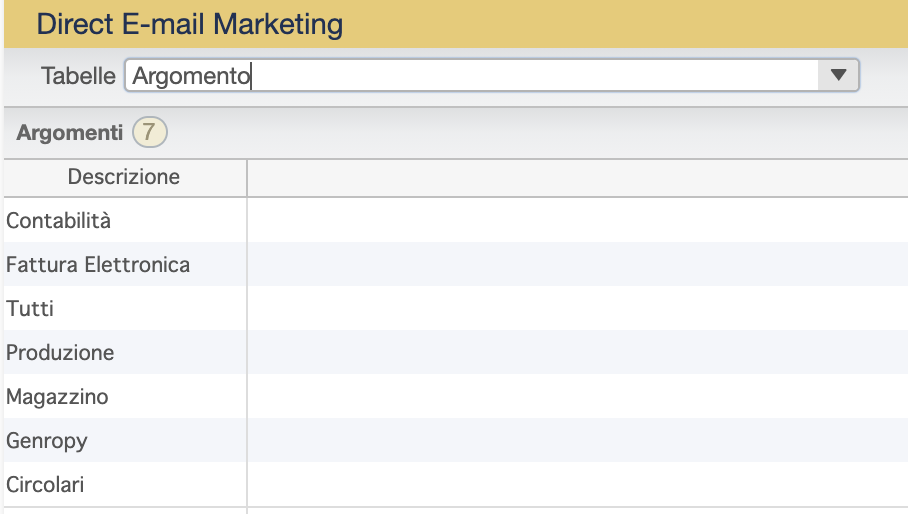Screen dimensions: 908x514
Task: Click the empty cell next to Contabilità
Action: (577, 221)
